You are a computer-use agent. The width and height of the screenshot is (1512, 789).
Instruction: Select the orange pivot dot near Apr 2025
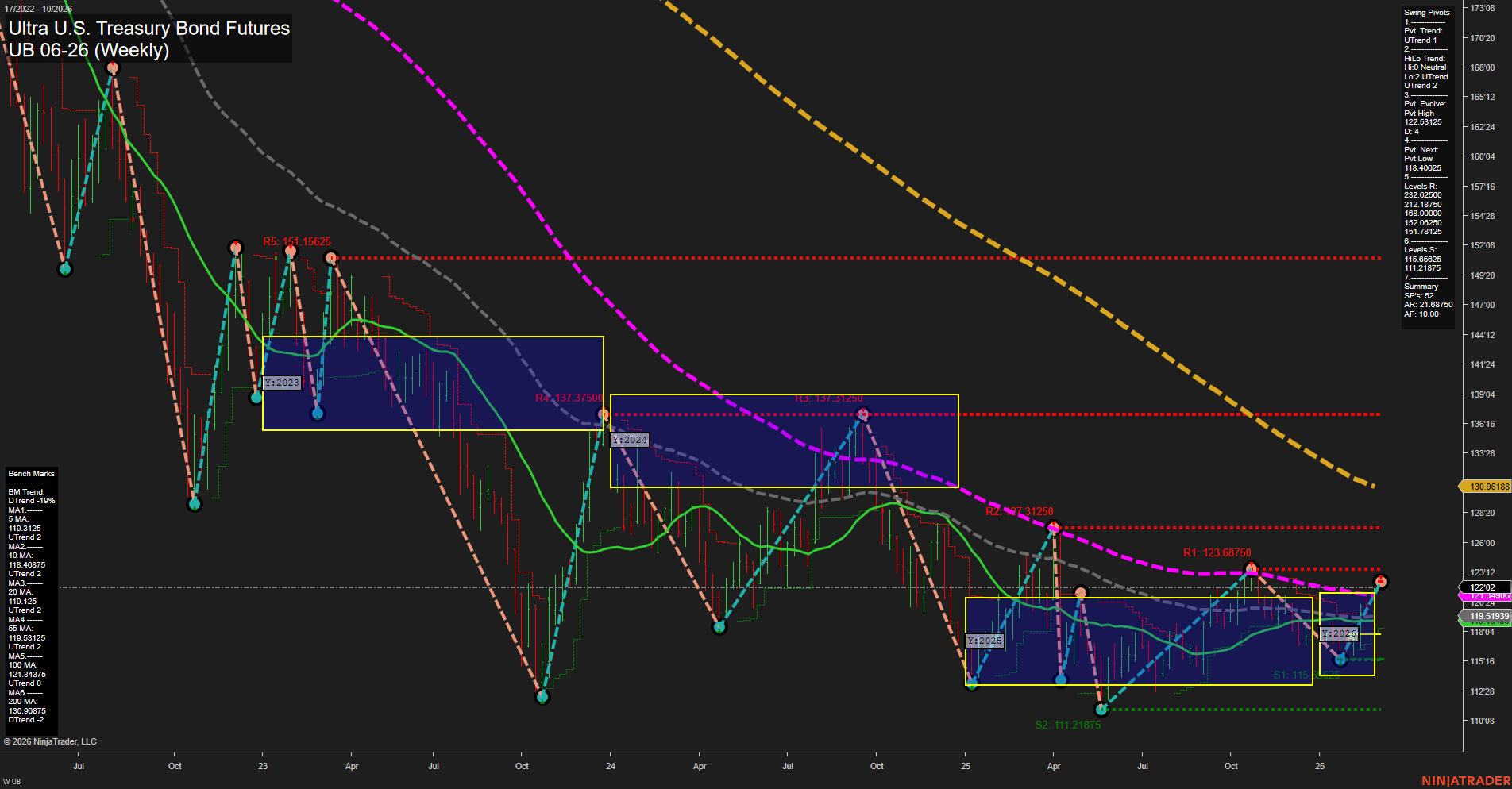pyautogui.click(x=1080, y=591)
